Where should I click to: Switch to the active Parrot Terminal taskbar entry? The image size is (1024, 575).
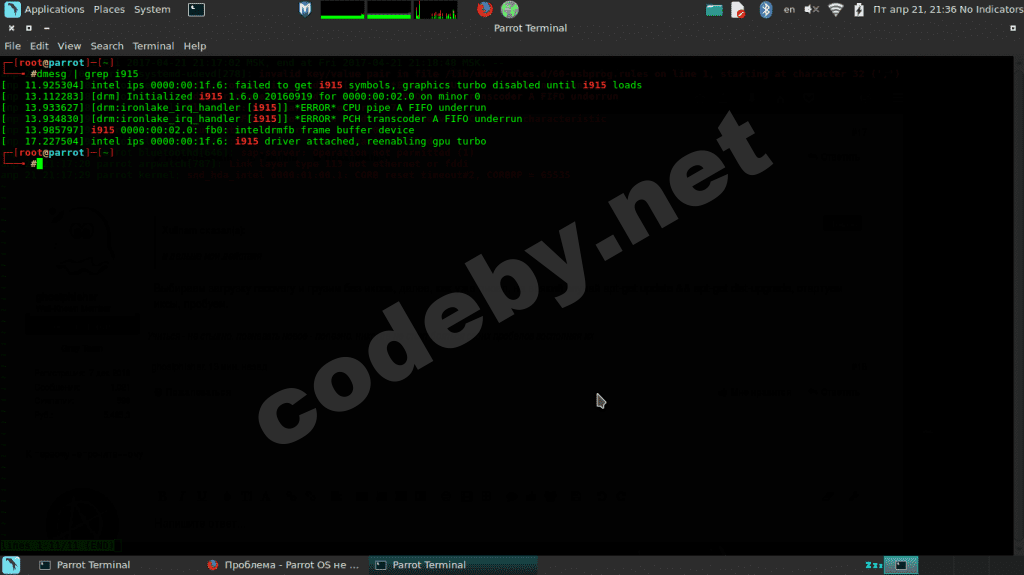453,565
